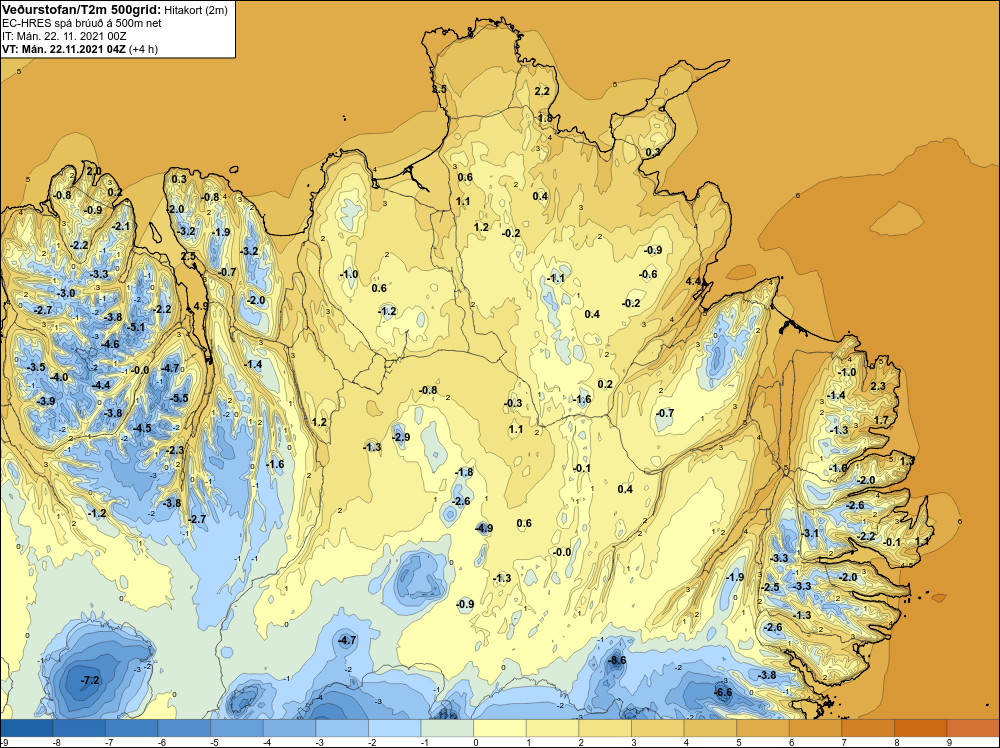Click the temperature value '1.3' in the east fjords
This screenshot has height=748, width=1000.
[908, 460]
